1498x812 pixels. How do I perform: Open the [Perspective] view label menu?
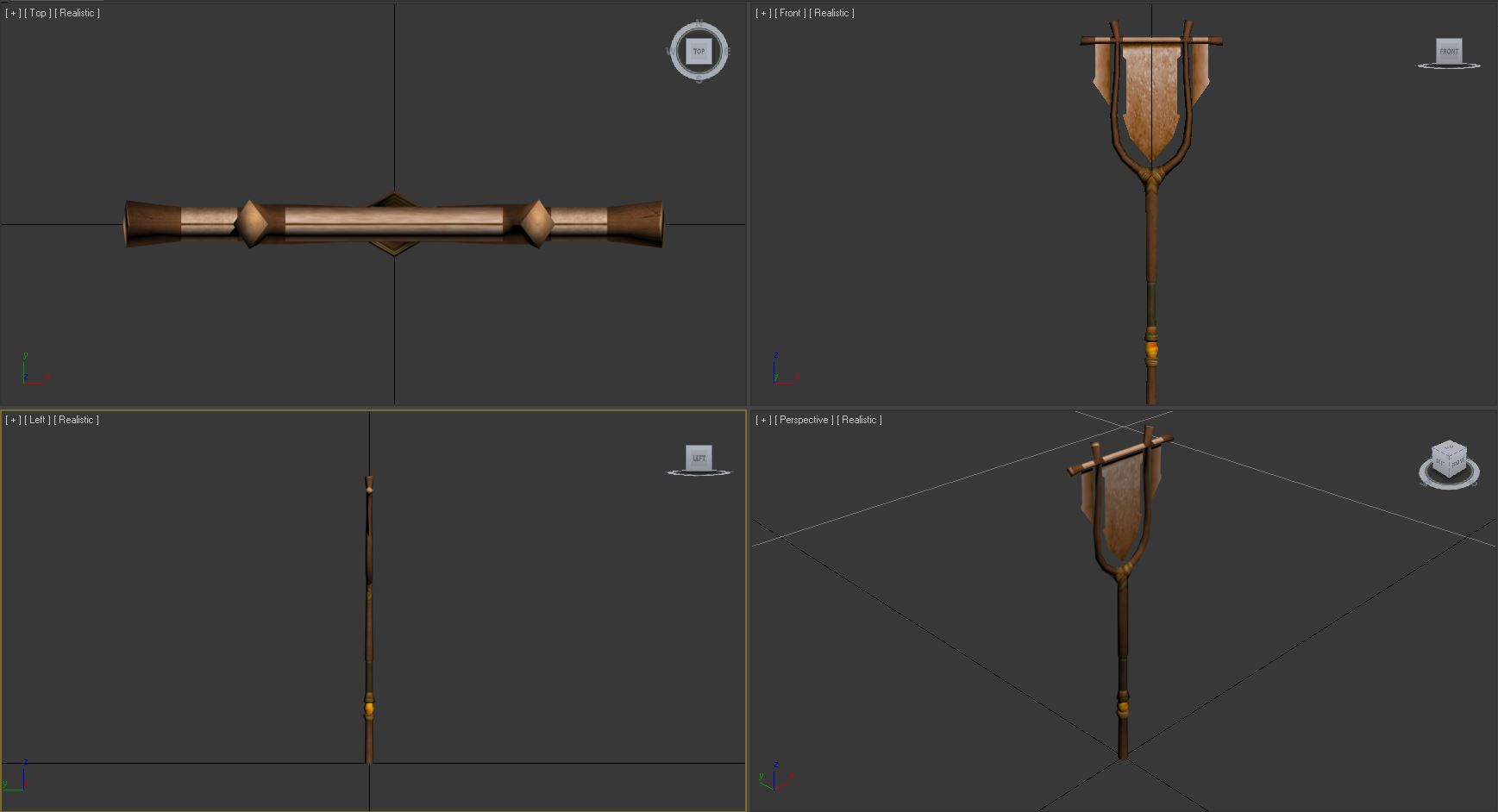804,420
